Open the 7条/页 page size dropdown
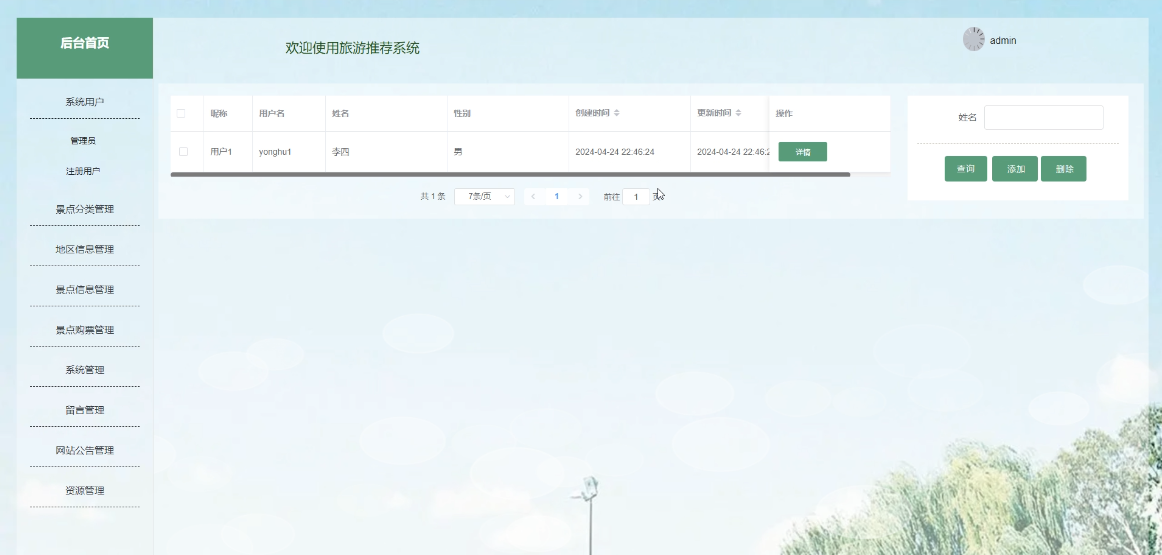Image resolution: width=1162 pixels, height=555 pixels. [485, 196]
